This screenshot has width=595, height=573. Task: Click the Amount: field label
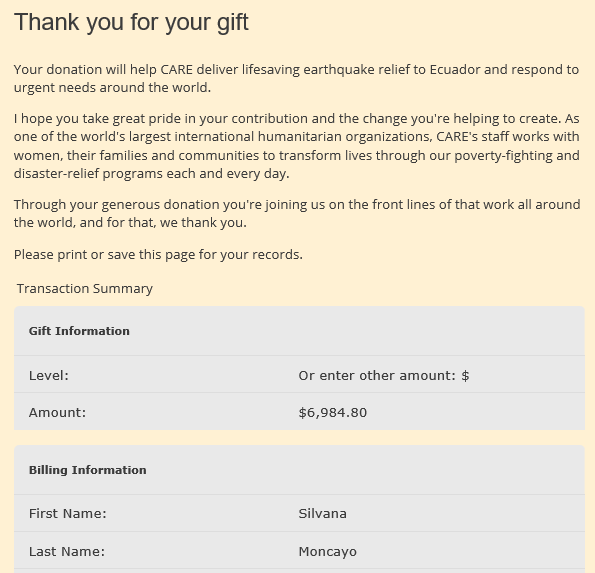pos(57,412)
